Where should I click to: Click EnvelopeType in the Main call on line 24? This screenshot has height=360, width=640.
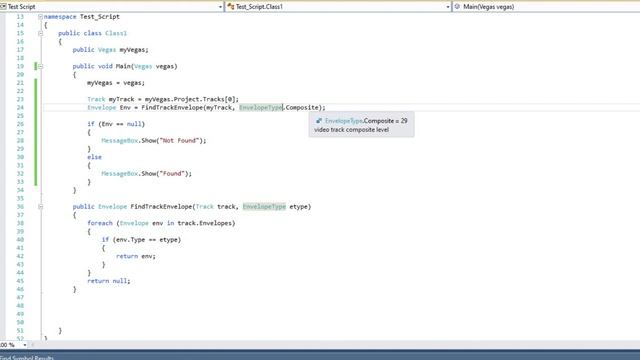tap(260, 107)
